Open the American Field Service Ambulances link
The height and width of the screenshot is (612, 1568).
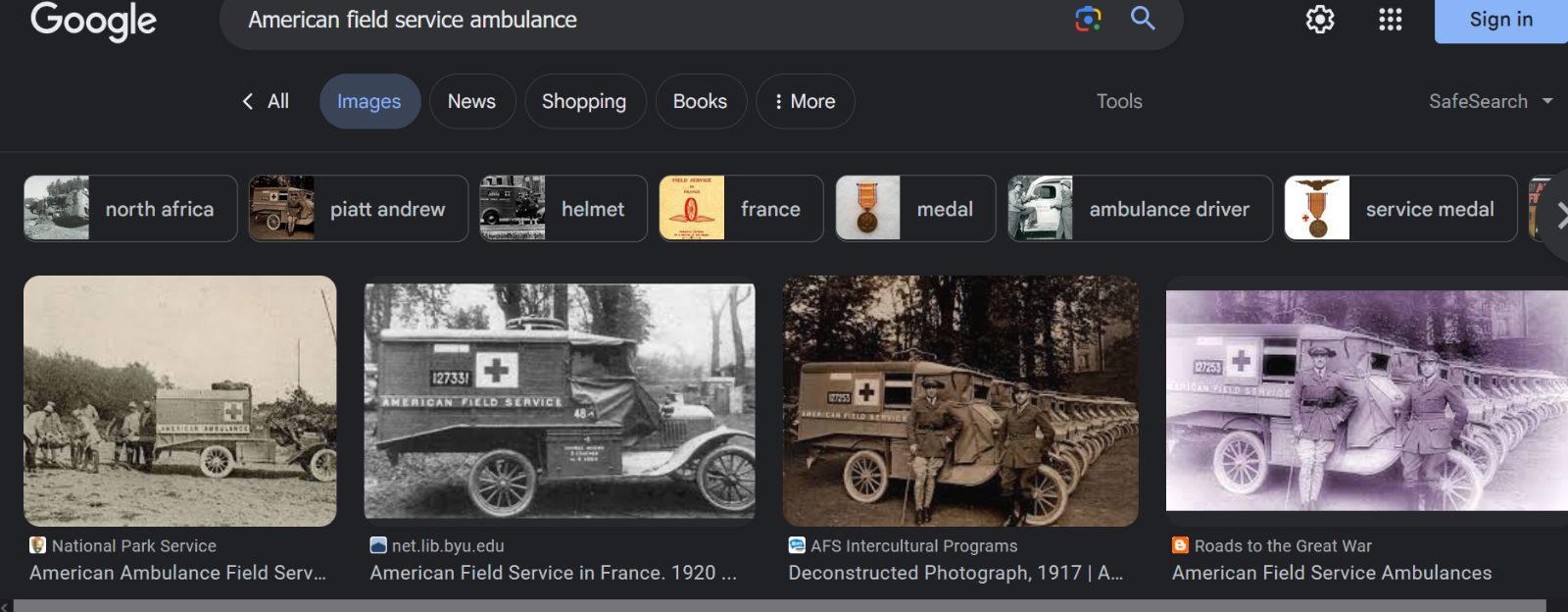pos(1332,573)
